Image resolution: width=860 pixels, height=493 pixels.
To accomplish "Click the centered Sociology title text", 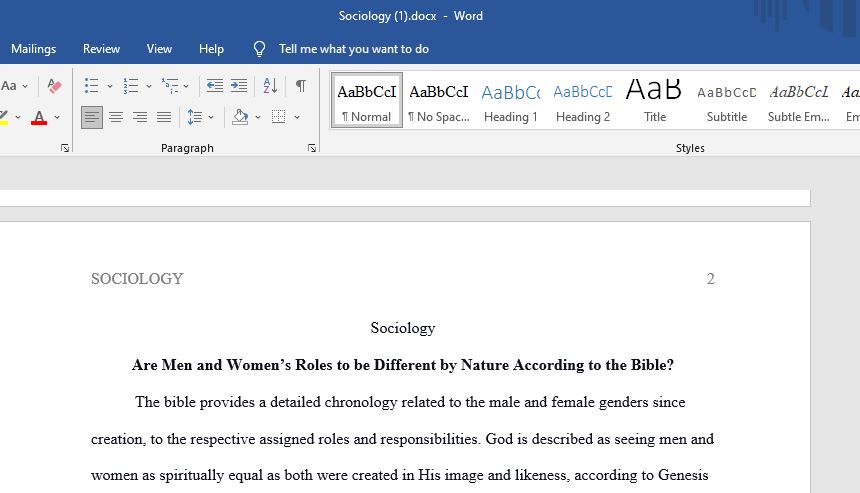I will point(403,328).
